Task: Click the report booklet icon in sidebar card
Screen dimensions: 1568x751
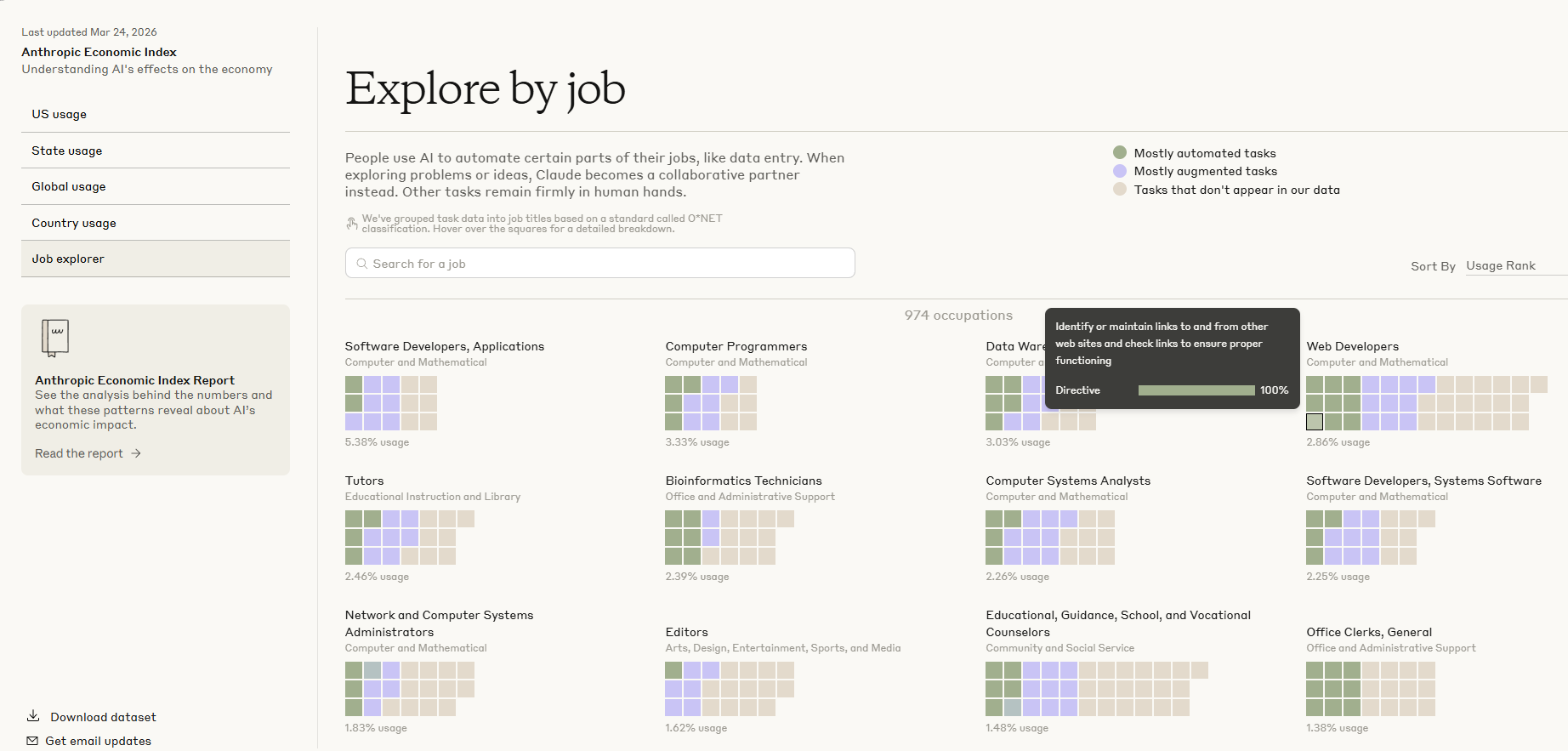Action: (x=55, y=338)
